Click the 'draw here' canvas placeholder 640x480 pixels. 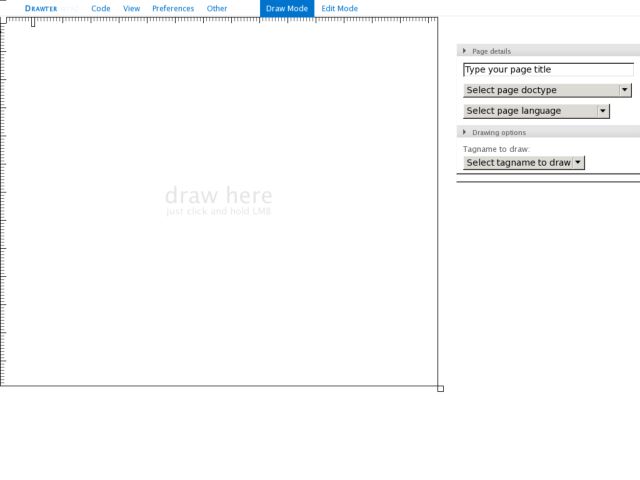(218, 200)
